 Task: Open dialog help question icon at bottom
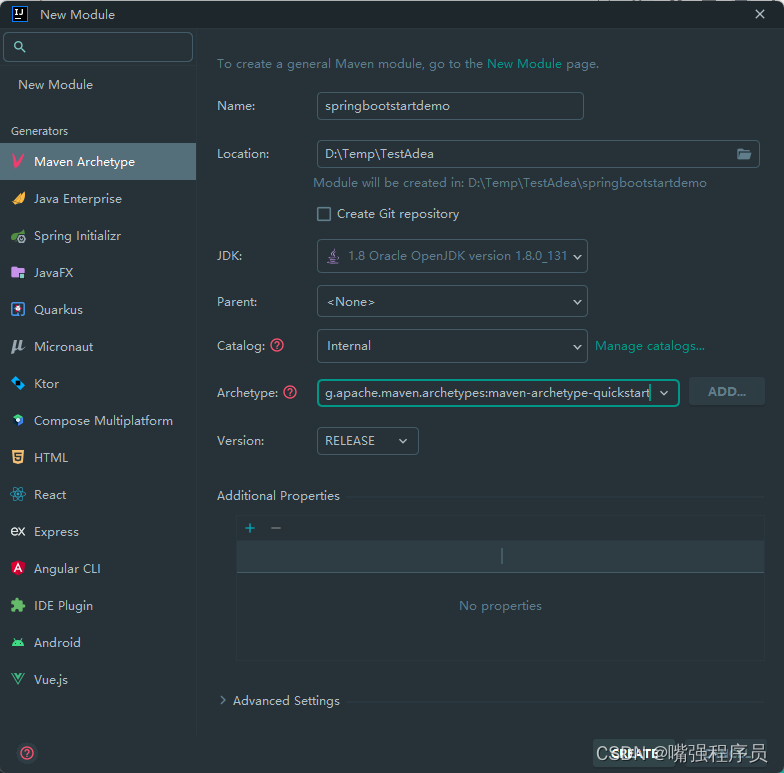click(27, 752)
